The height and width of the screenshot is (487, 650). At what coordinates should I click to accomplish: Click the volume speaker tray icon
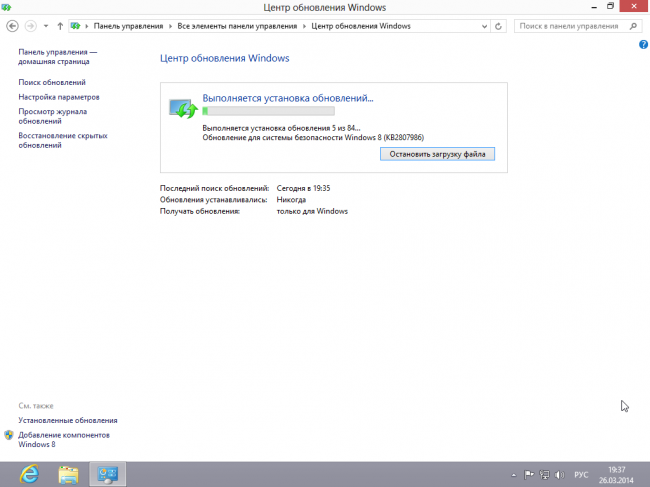point(561,473)
